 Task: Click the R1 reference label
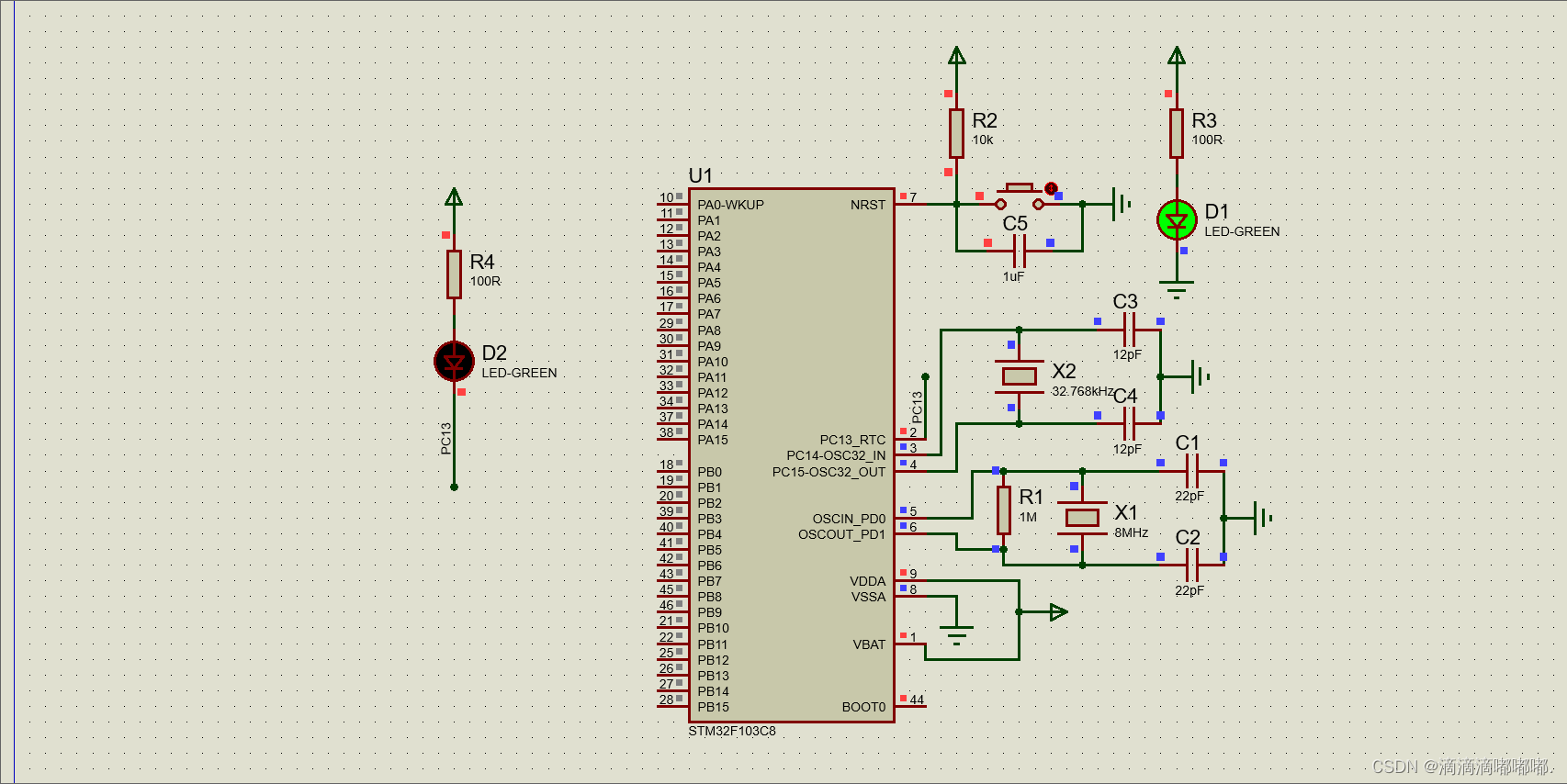pyautogui.click(x=1032, y=497)
